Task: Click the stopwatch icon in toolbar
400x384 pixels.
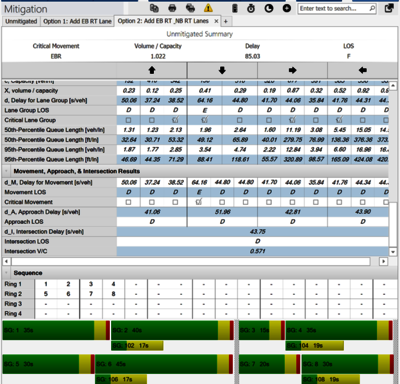Action: (251, 8)
